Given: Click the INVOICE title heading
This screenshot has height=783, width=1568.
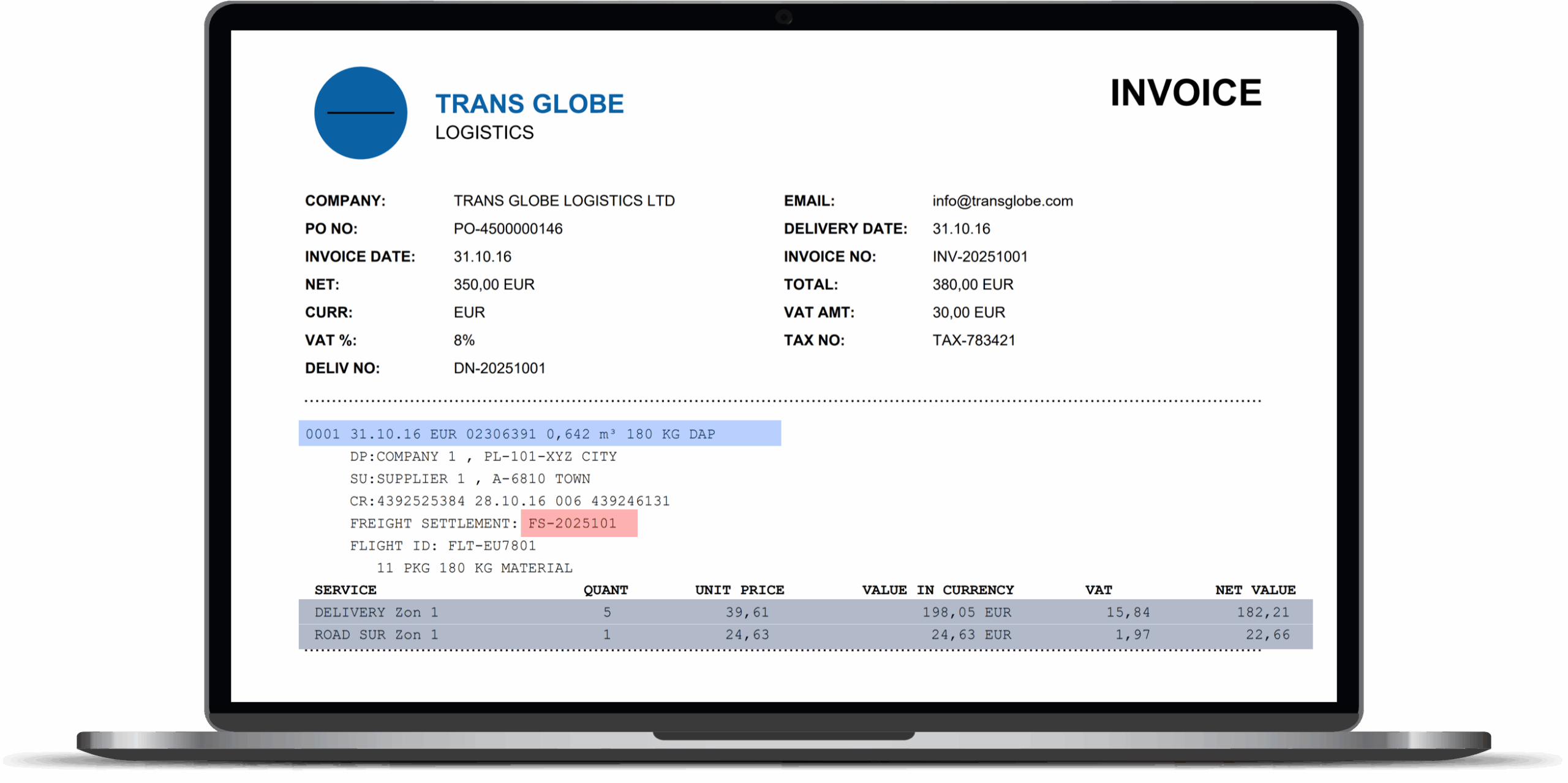Looking at the screenshot, I should [x=1186, y=92].
